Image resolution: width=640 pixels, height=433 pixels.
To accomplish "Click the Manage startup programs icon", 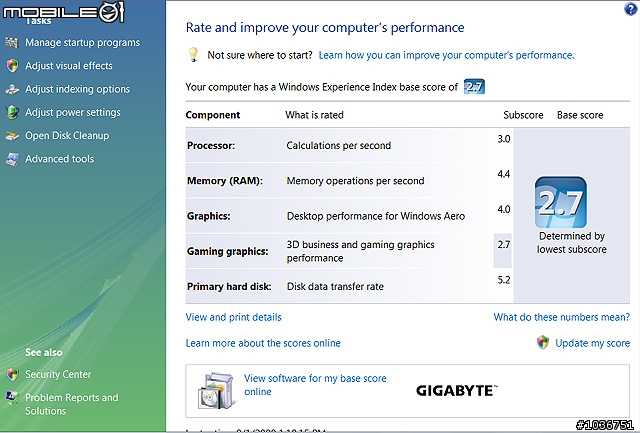I will pos(12,42).
